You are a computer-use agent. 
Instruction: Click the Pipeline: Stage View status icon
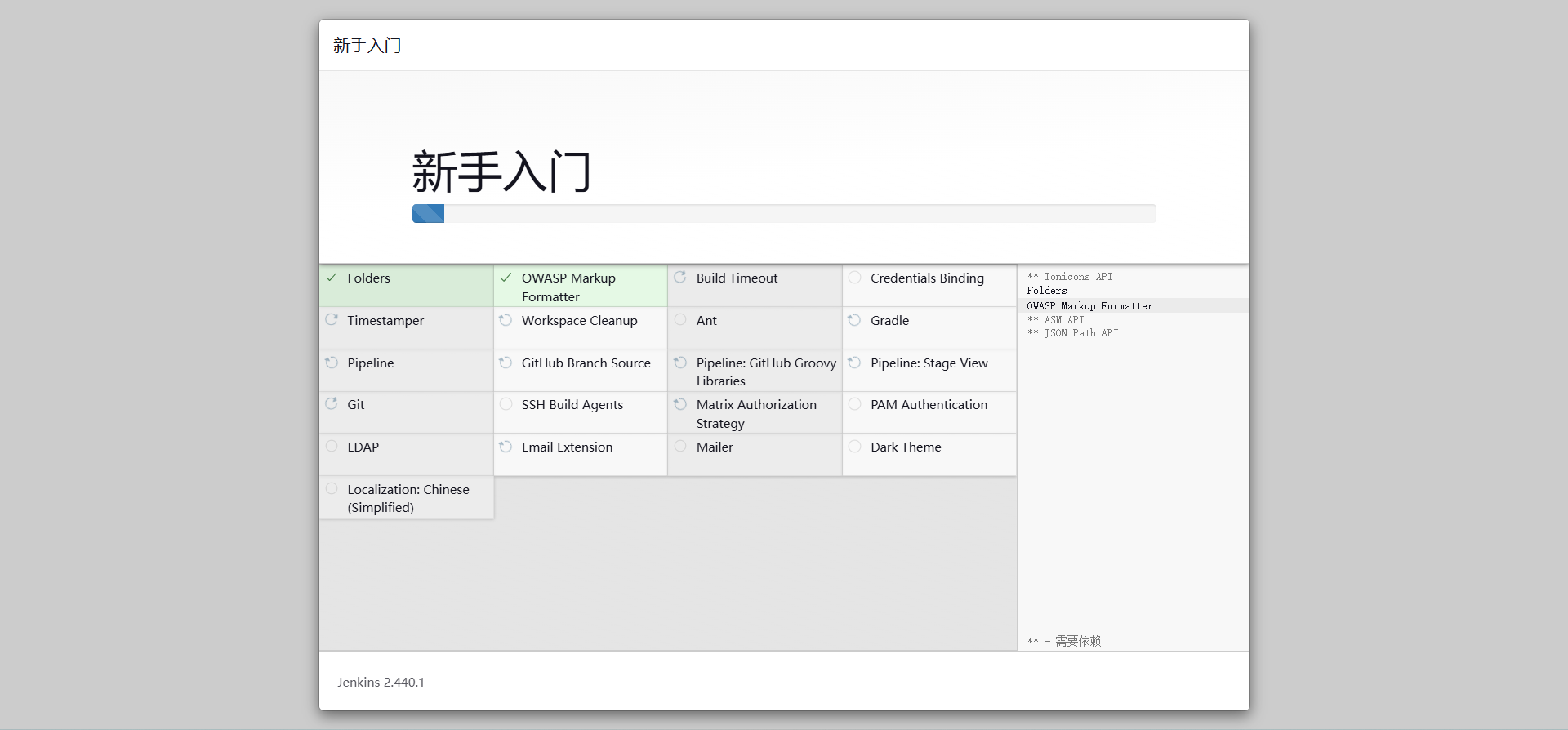pos(855,363)
